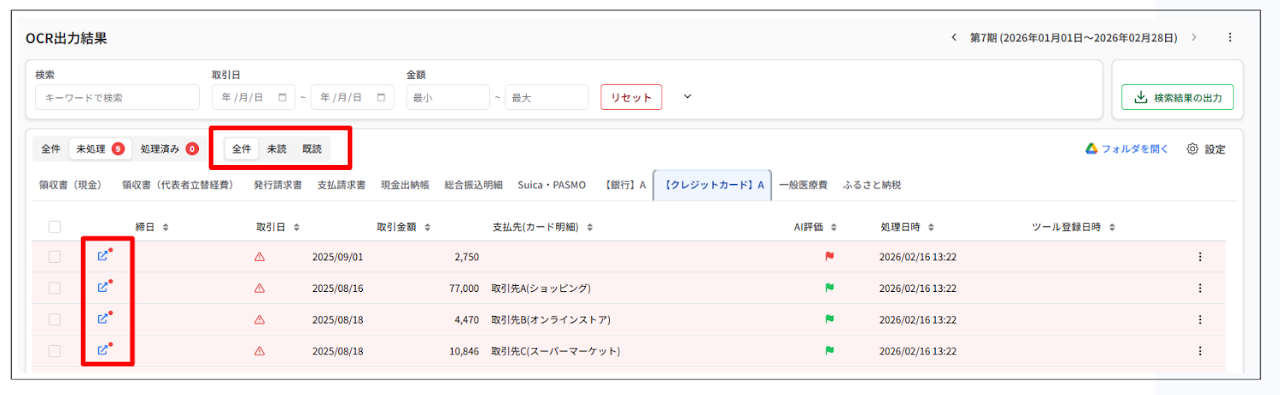This screenshot has width=1280, height=395.
Task: Click Google Drive icon beside フォルダを開く
Action: pos(1092,149)
